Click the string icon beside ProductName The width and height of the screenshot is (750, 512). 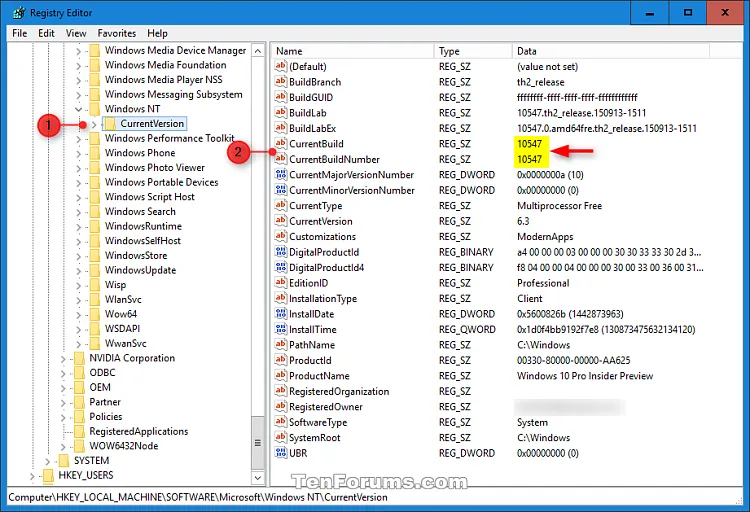[x=280, y=376]
